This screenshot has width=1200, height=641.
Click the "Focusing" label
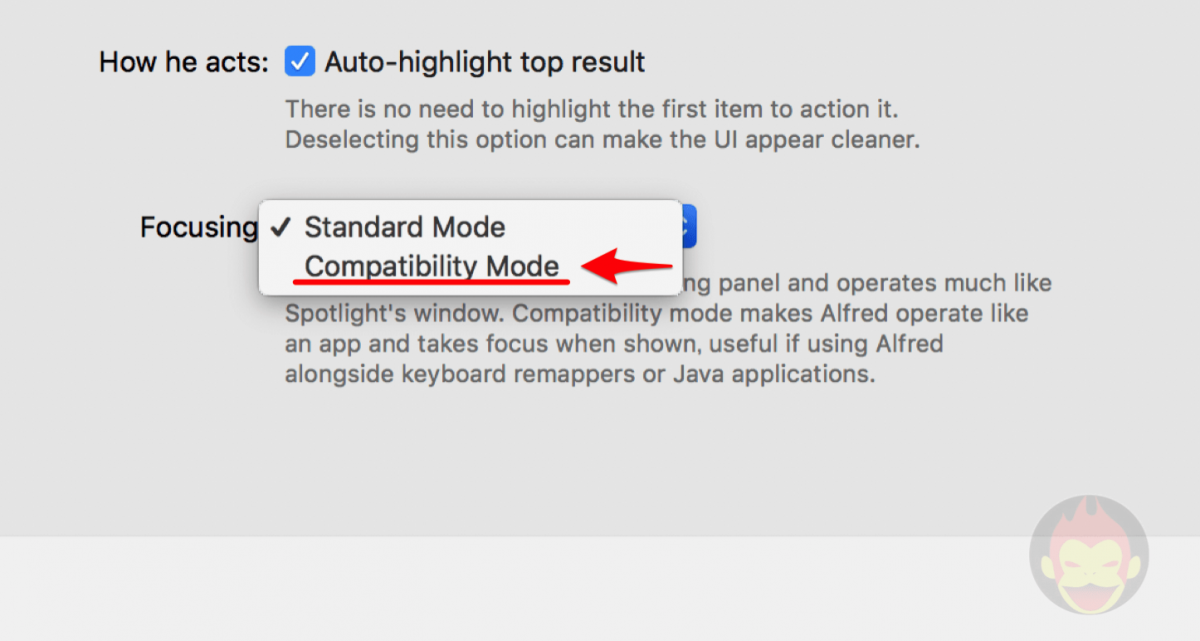[198, 228]
